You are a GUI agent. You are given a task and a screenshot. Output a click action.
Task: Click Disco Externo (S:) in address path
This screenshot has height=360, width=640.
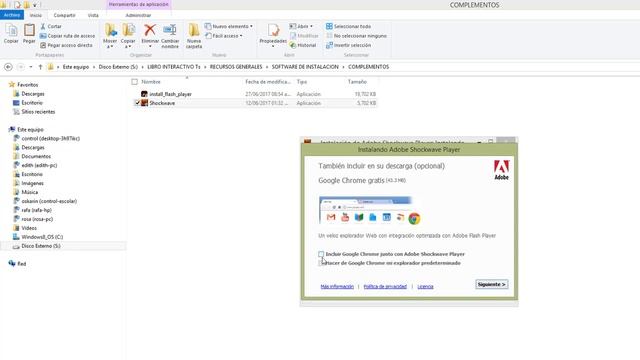pyautogui.click(x=118, y=67)
